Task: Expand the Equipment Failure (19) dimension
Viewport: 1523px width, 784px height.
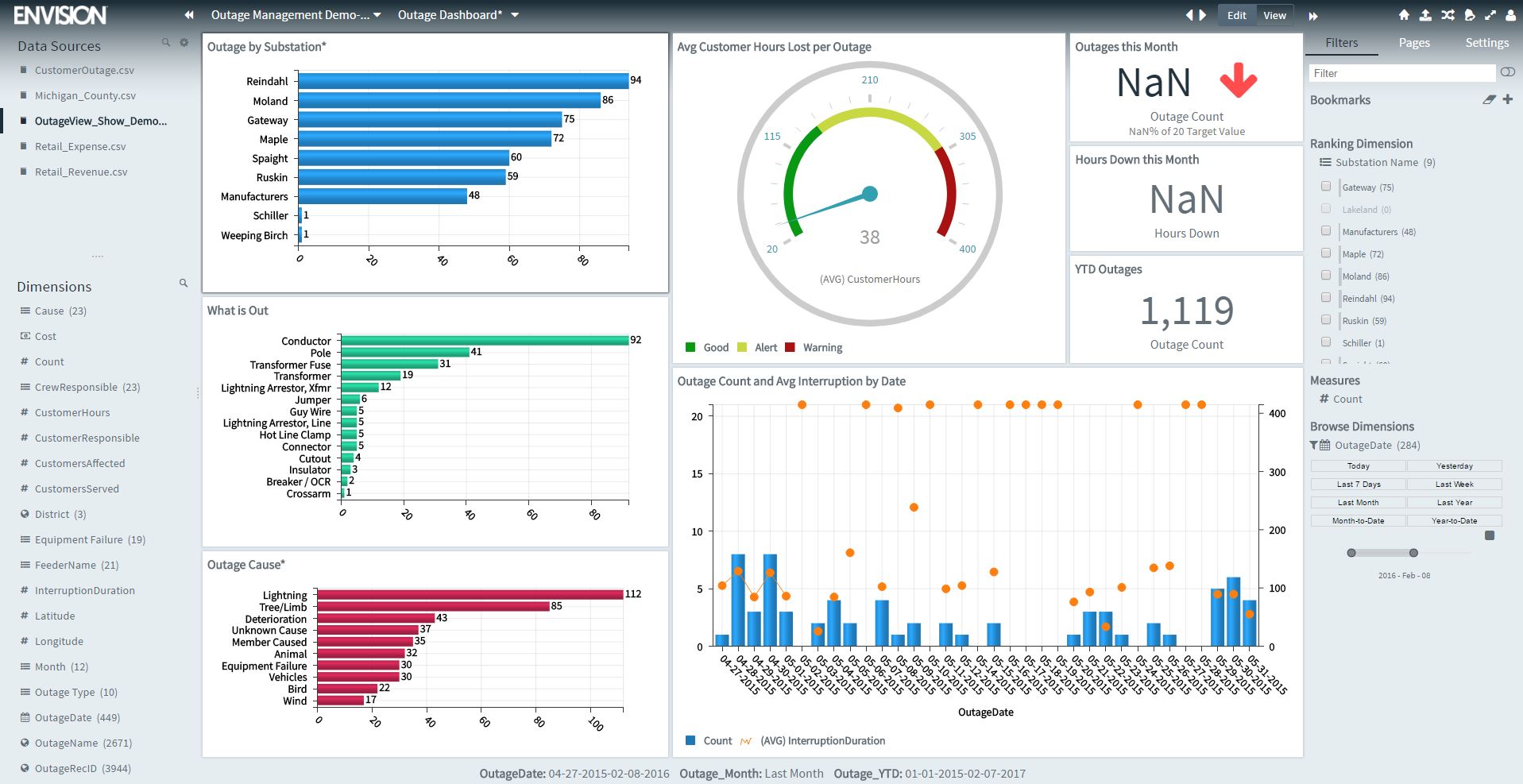Action: tap(83, 539)
